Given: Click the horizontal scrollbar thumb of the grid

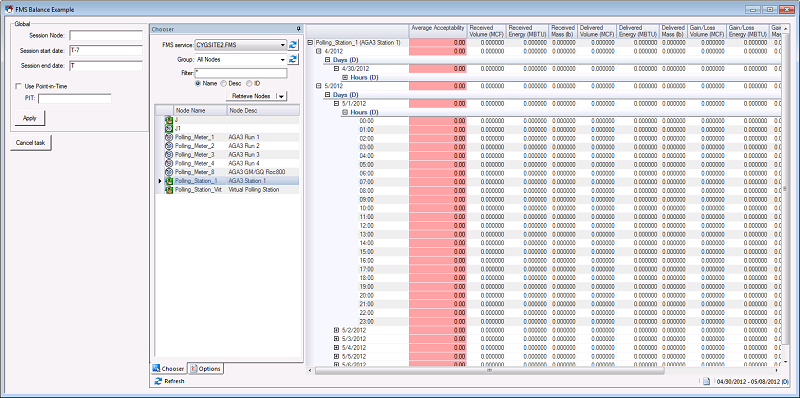Looking at the screenshot, I should (x=490, y=371).
